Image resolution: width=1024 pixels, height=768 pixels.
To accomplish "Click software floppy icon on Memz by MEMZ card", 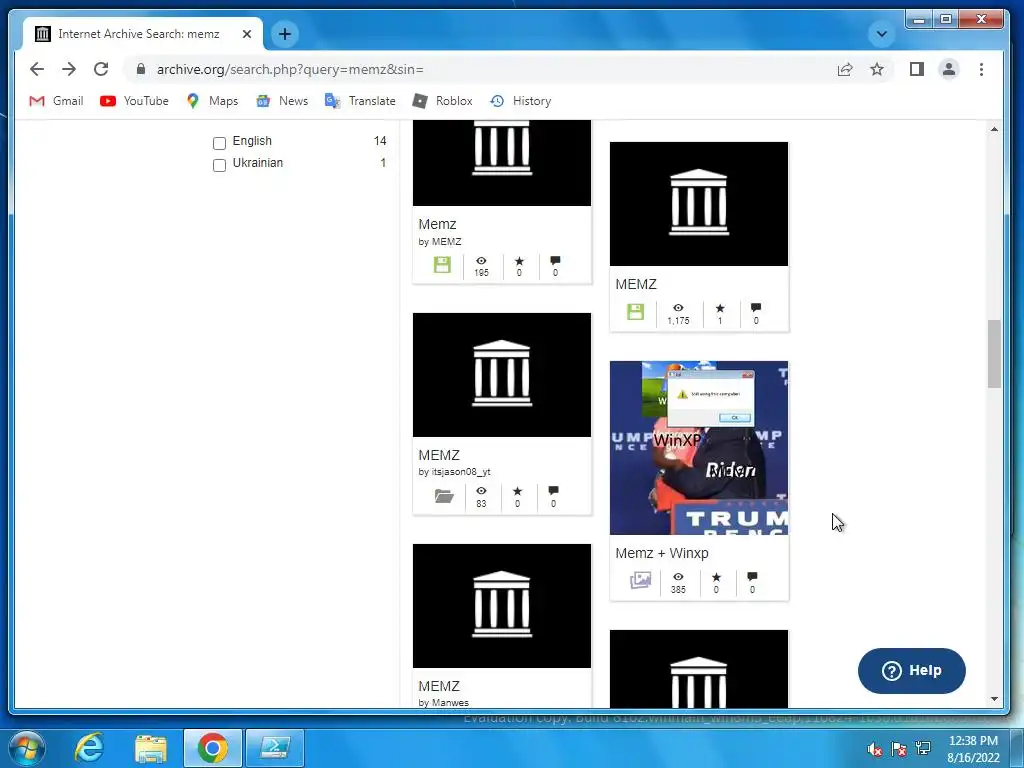I will [x=442, y=264].
